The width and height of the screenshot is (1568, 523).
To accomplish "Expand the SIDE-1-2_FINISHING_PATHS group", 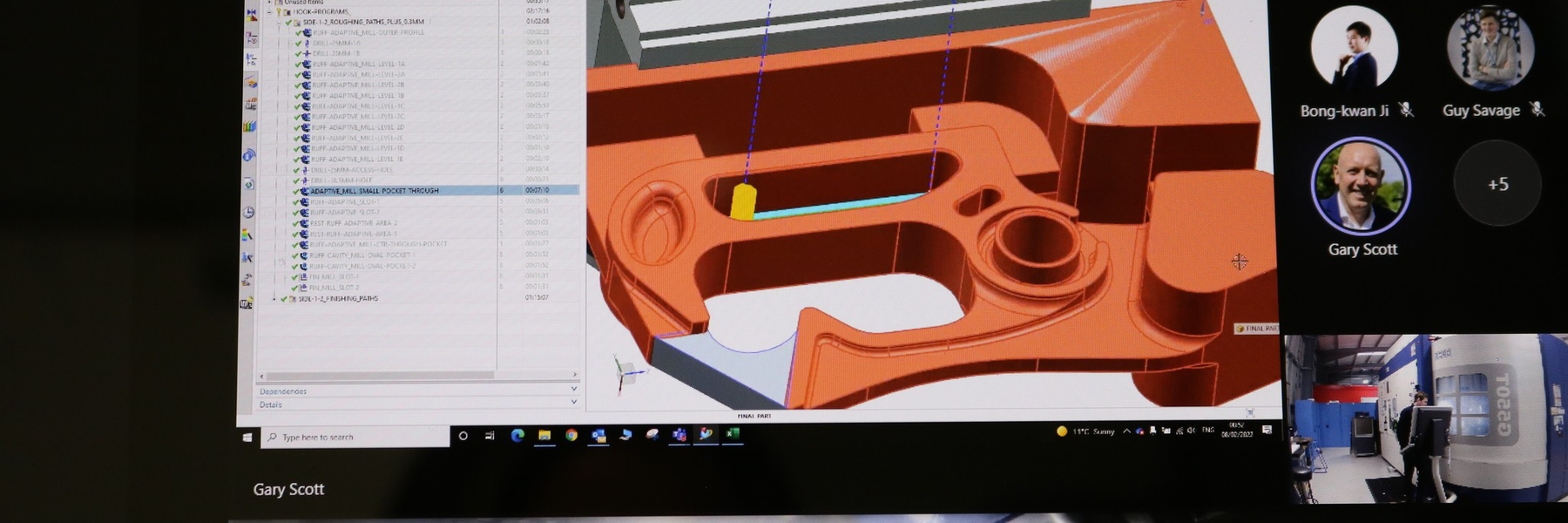I will click(274, 298).
